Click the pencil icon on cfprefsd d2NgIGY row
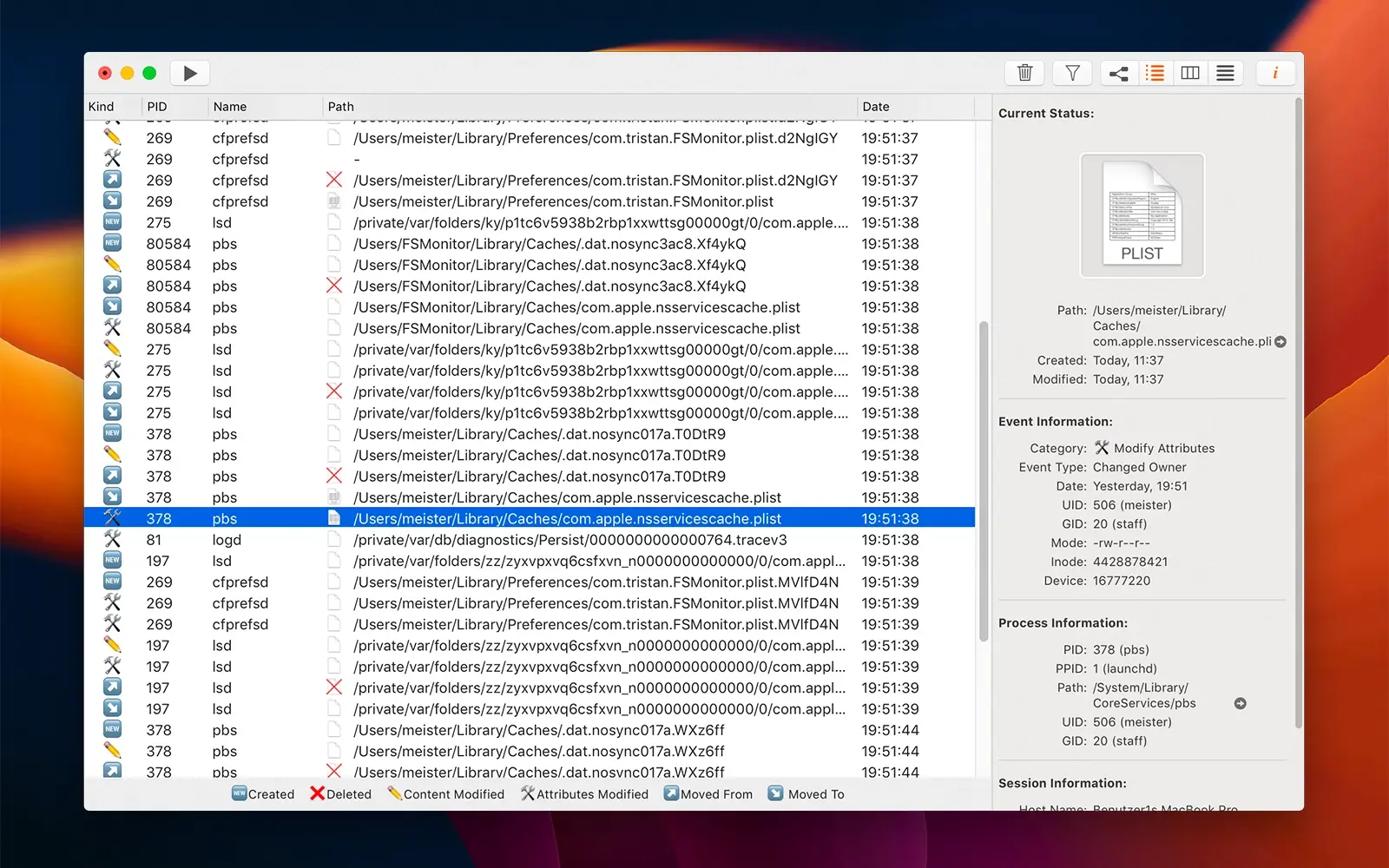1389x868 pixels. tap(112, 137)
